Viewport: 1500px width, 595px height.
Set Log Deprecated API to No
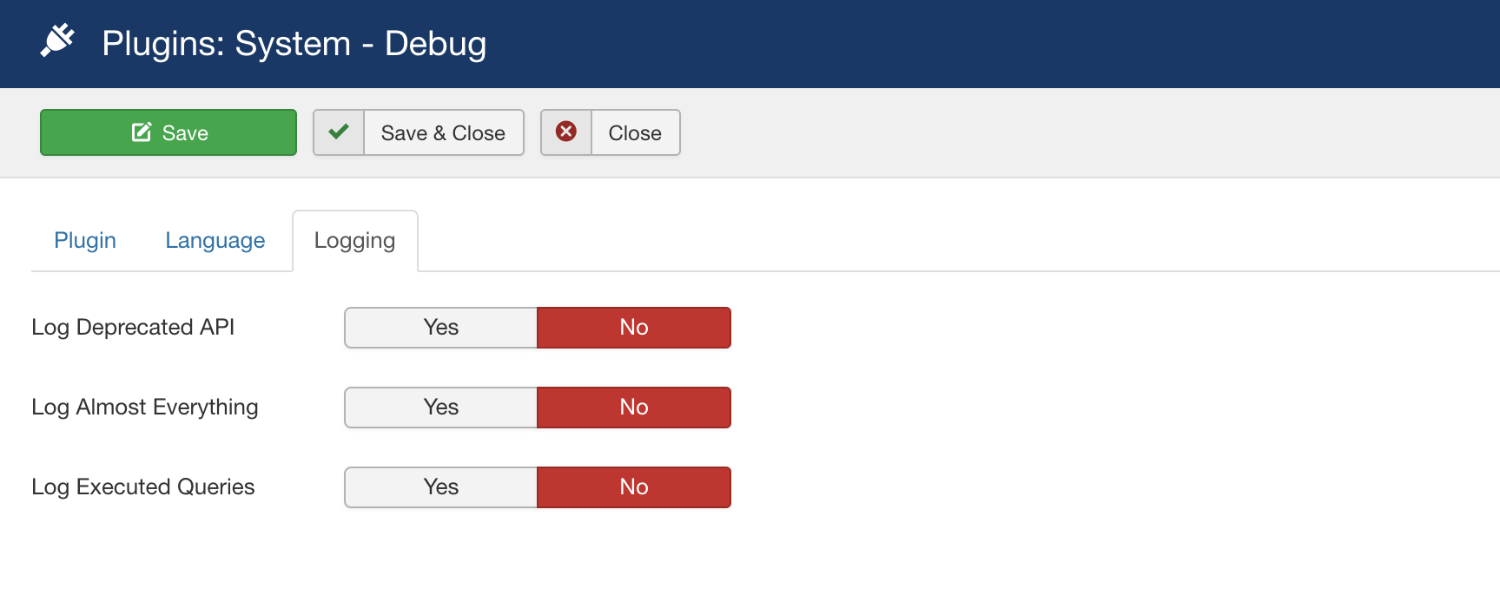(634, 327)
